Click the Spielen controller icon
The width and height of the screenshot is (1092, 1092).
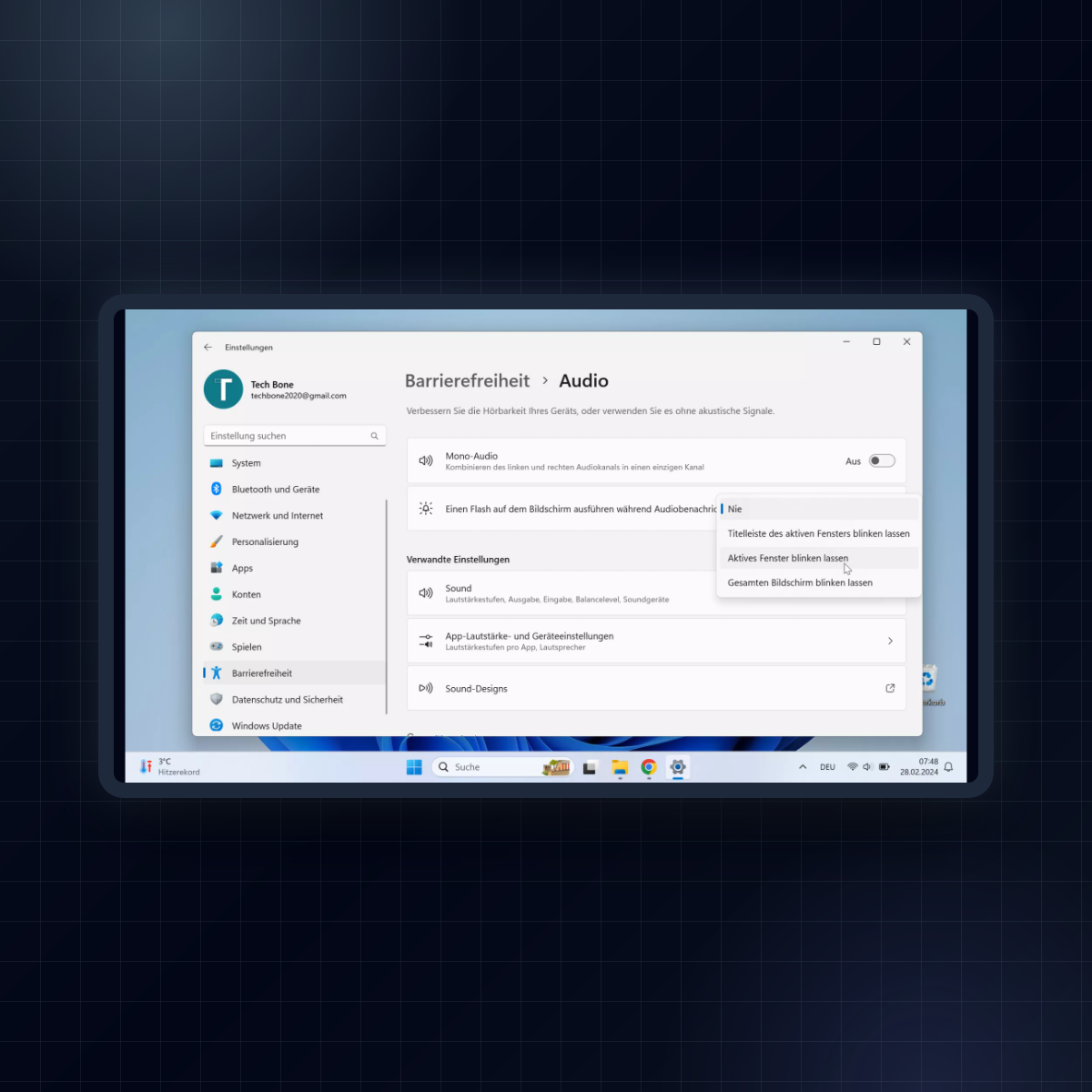point(217,647)
